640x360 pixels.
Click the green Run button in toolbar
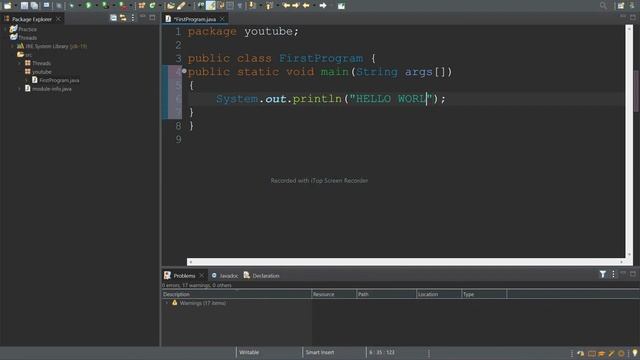88,6
